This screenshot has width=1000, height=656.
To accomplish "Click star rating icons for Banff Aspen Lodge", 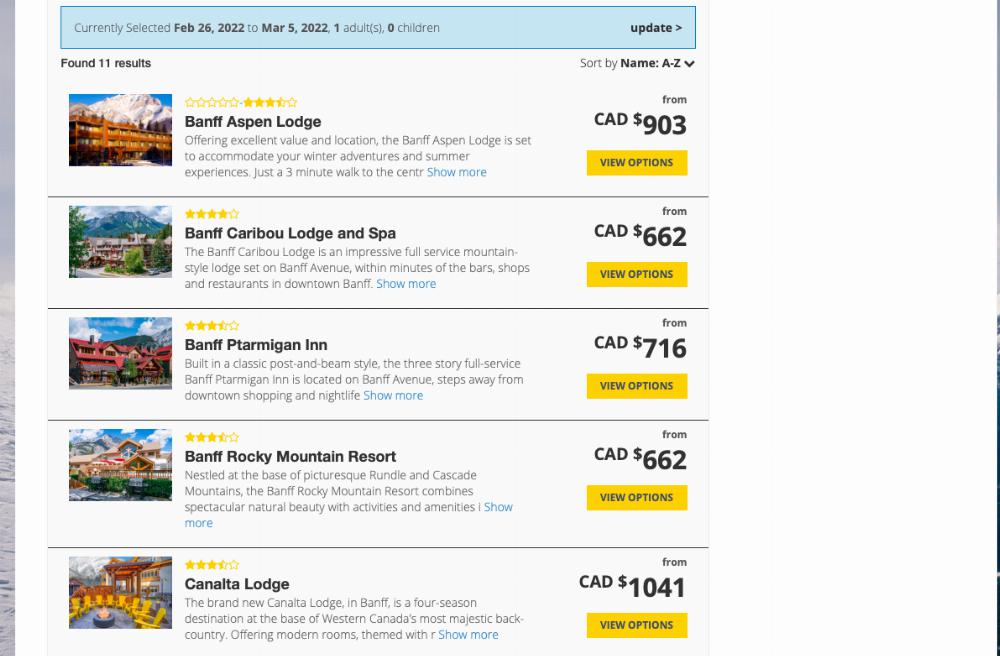I will click(x=241, y=102).
